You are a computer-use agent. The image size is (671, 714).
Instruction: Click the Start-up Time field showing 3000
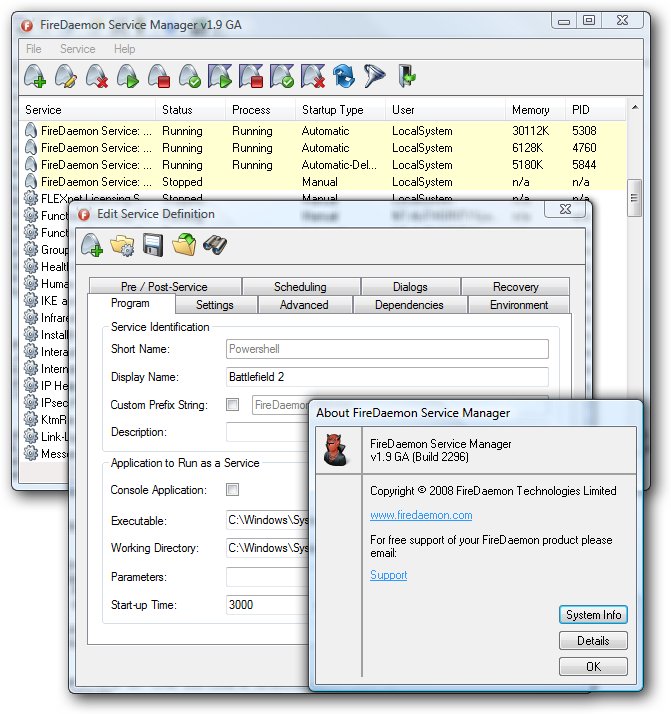tap(268, 605)
